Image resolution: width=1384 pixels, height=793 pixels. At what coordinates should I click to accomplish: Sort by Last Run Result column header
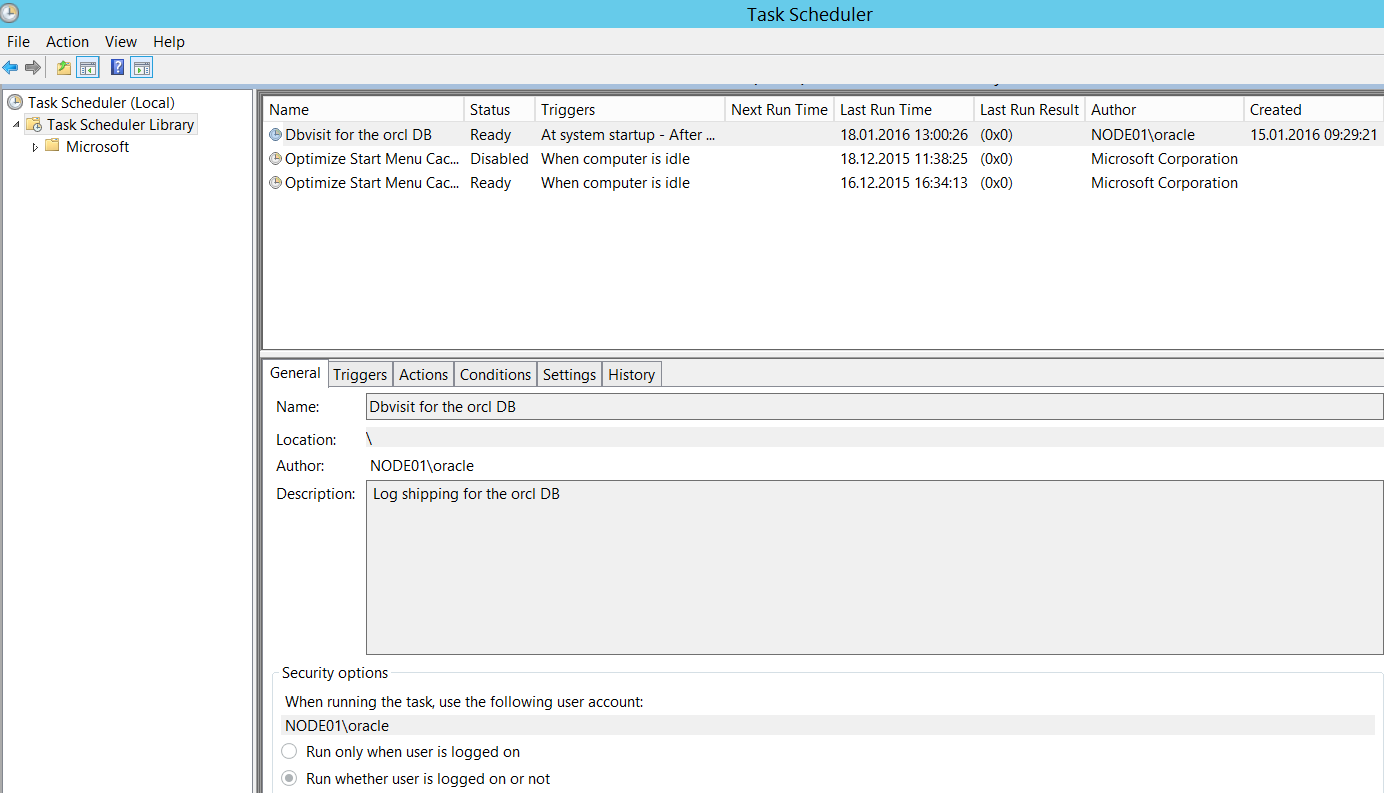click(x=1029, y=109)
